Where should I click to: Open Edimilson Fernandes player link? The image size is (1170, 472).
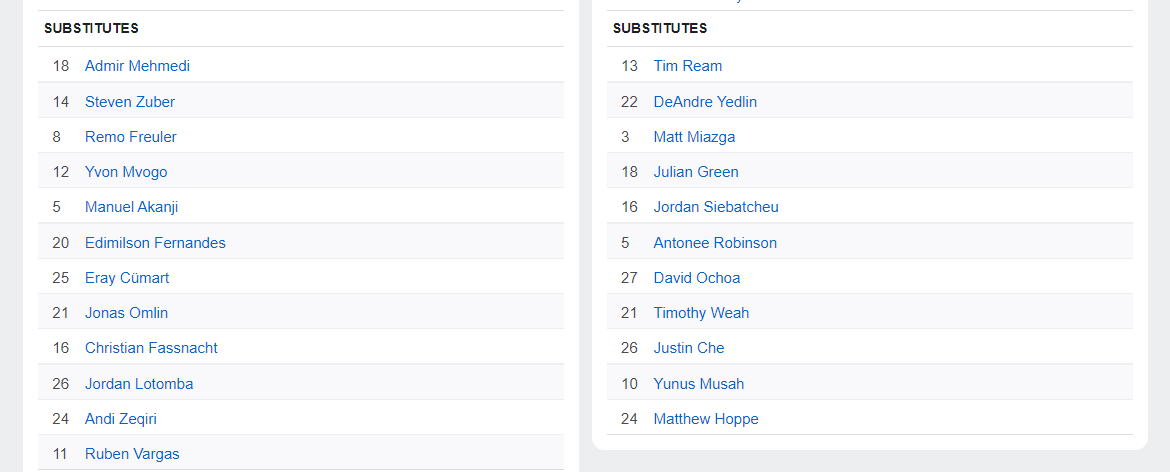point(155,243)
